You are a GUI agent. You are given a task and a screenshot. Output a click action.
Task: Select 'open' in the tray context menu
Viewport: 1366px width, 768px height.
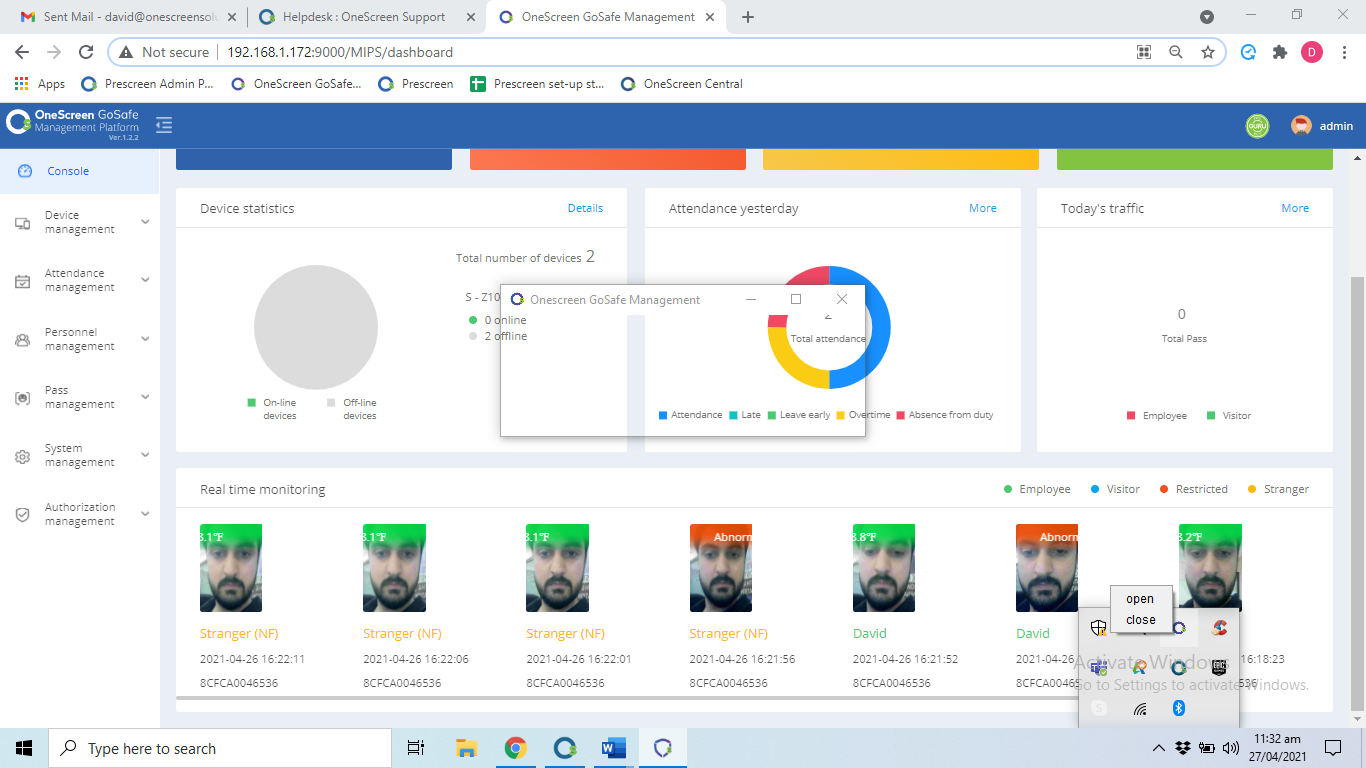point(1140,599)
